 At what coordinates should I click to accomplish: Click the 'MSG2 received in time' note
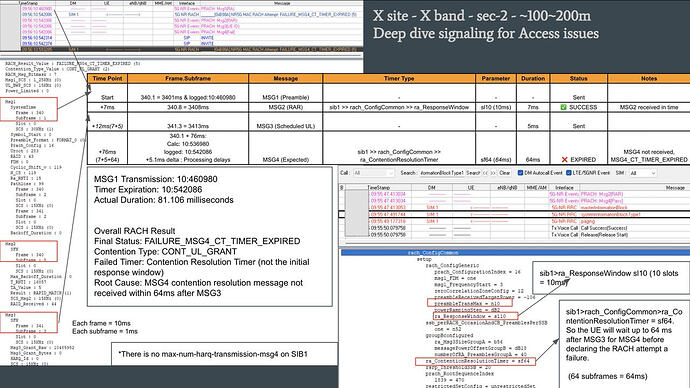(x=649, y=107)
